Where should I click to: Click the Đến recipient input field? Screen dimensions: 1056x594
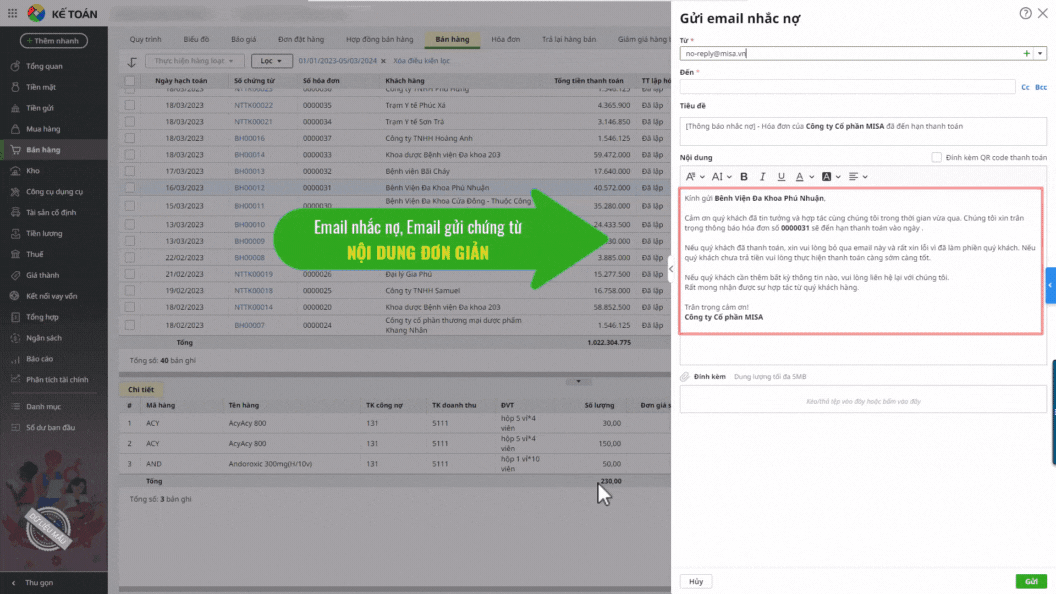coord(847,87)
